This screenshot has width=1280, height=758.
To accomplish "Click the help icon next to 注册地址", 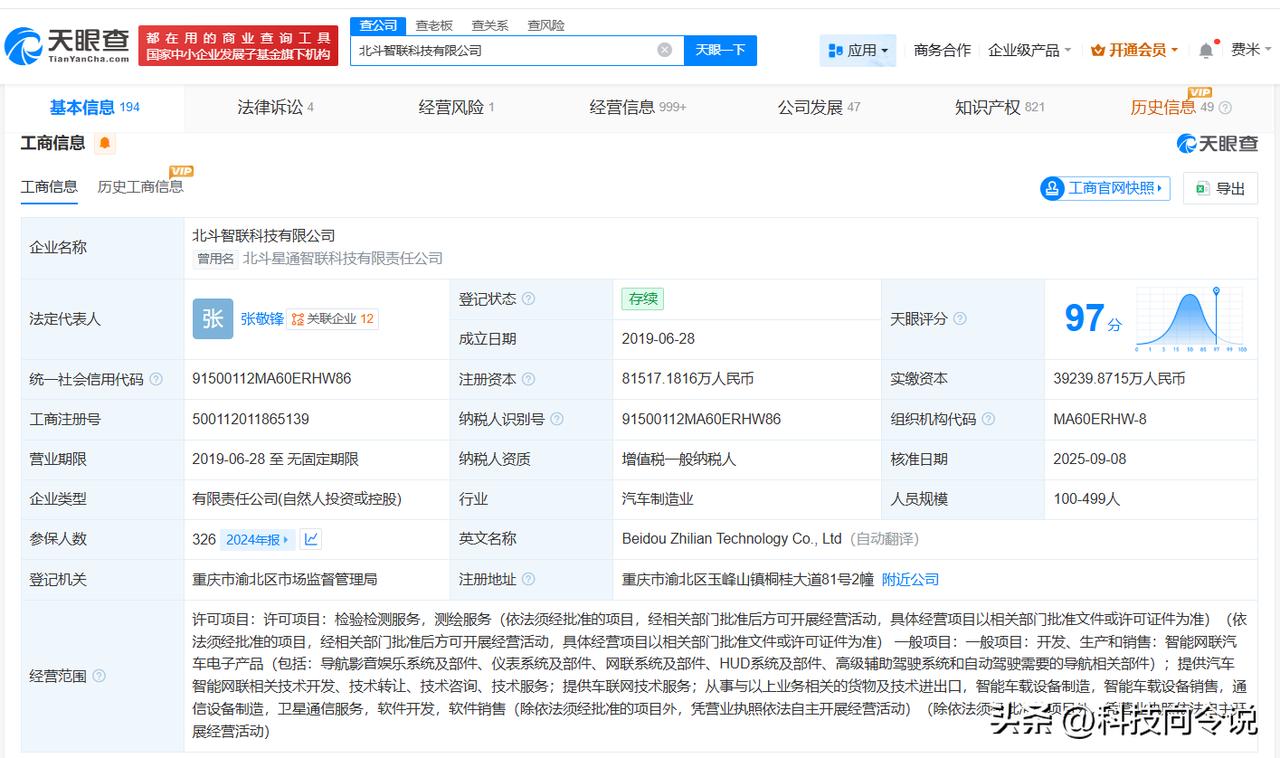I will pyautogui.click(x=528, y=579).
